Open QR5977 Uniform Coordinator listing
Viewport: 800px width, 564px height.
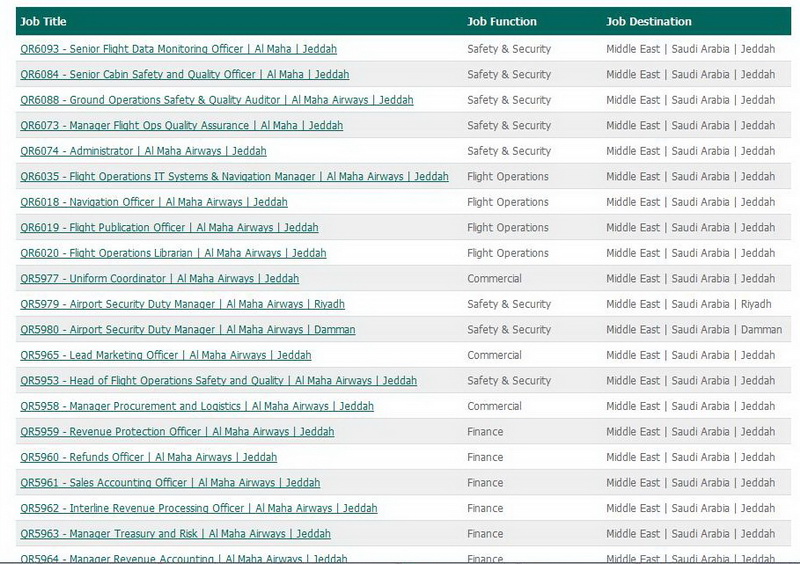[160, 279]
